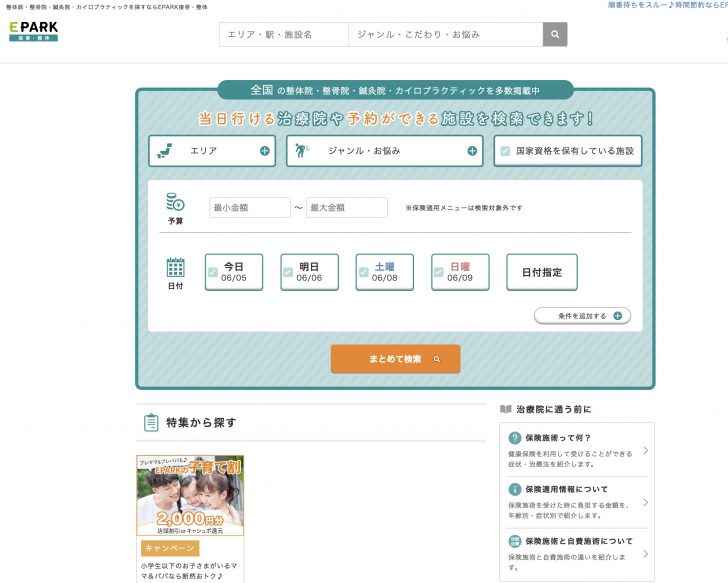This screenshot has height=583, width=728.
Task: Click the question mark insurance icon
Action: pos(515,438)
